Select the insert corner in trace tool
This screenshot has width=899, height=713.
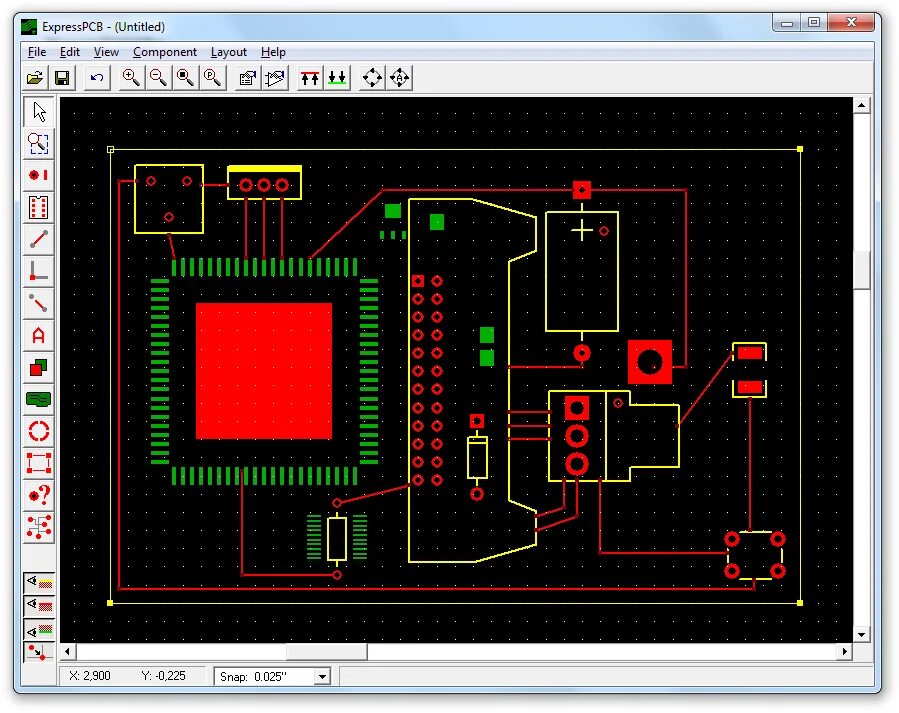39,271
